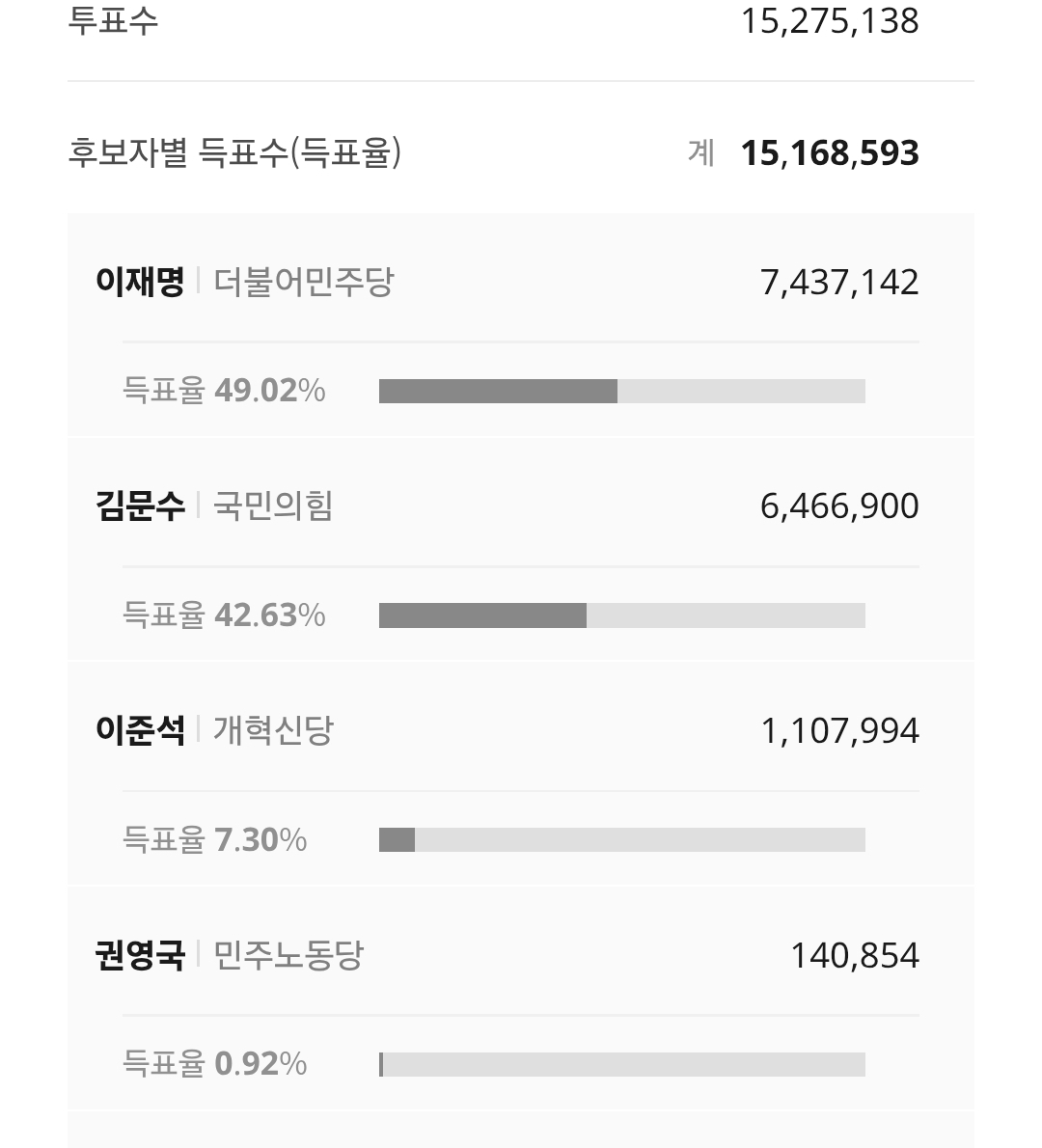This screenshot has width=1042, height=1148.
Task: Click the vote count 1,107,994
Action: click(839, 730)
